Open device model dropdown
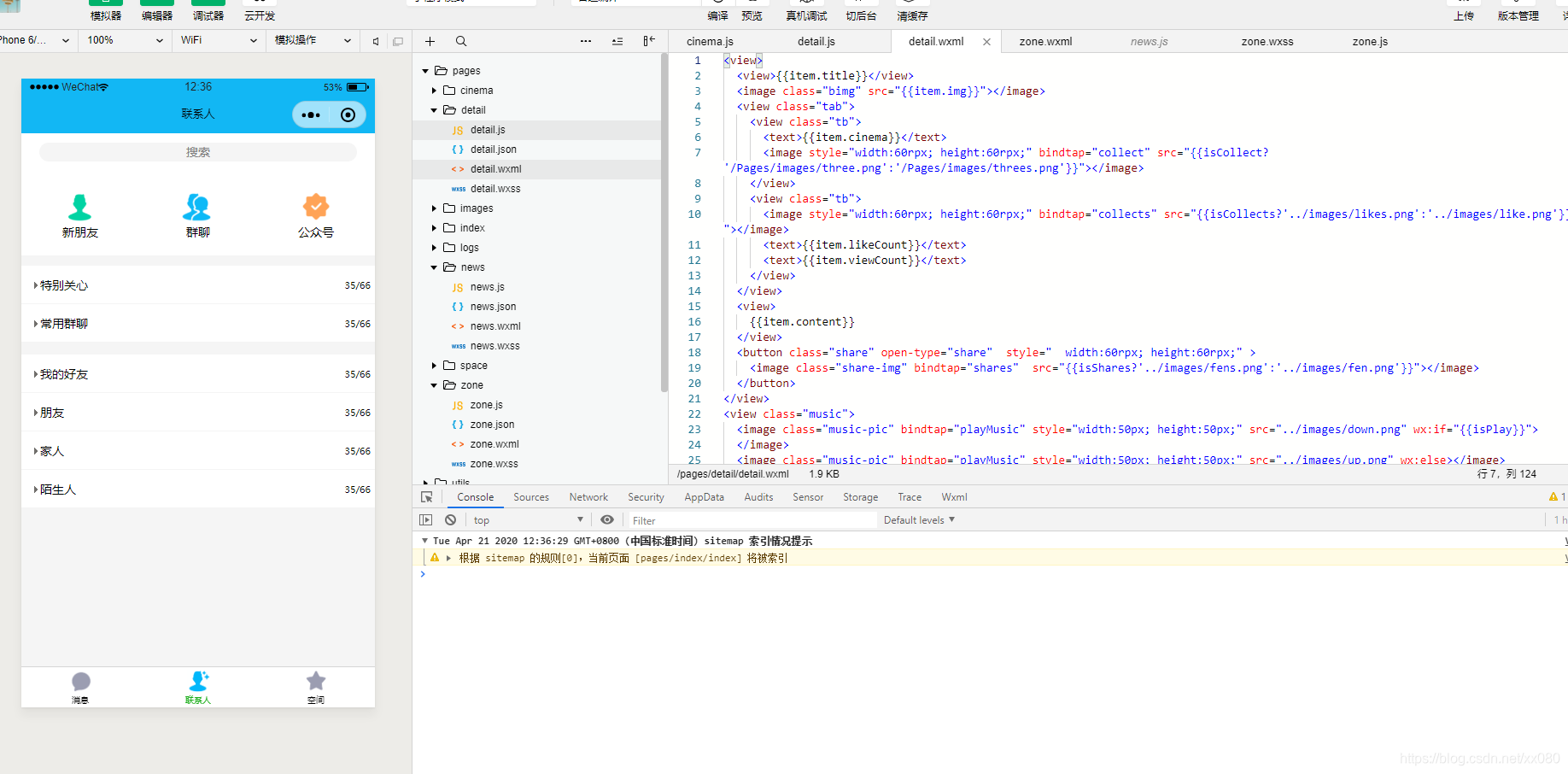Image resolution: width=1568 pixels, height=774 pixels. click(36, 40)
